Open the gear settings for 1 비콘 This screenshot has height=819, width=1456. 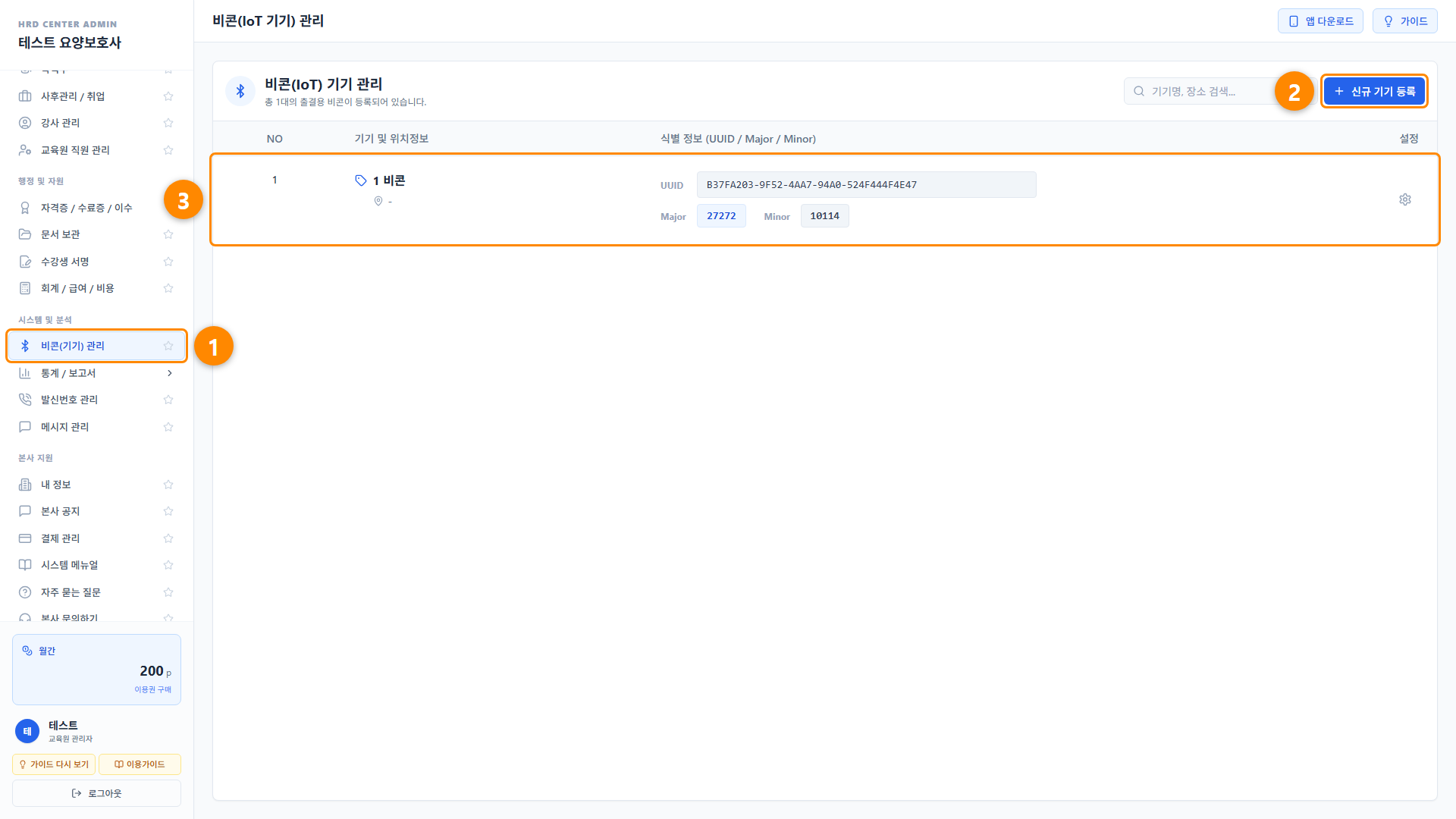point(1404,199)
